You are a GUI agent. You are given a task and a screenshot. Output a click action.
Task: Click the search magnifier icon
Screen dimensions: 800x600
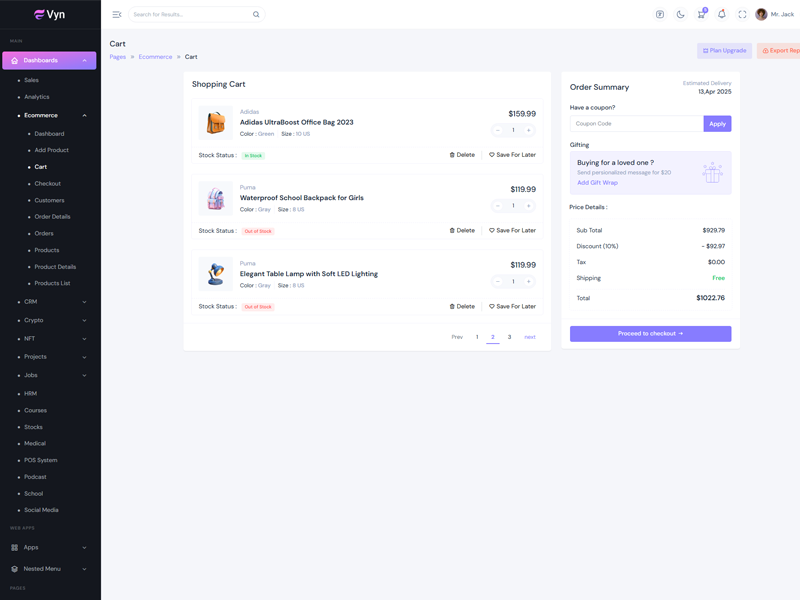256,15
